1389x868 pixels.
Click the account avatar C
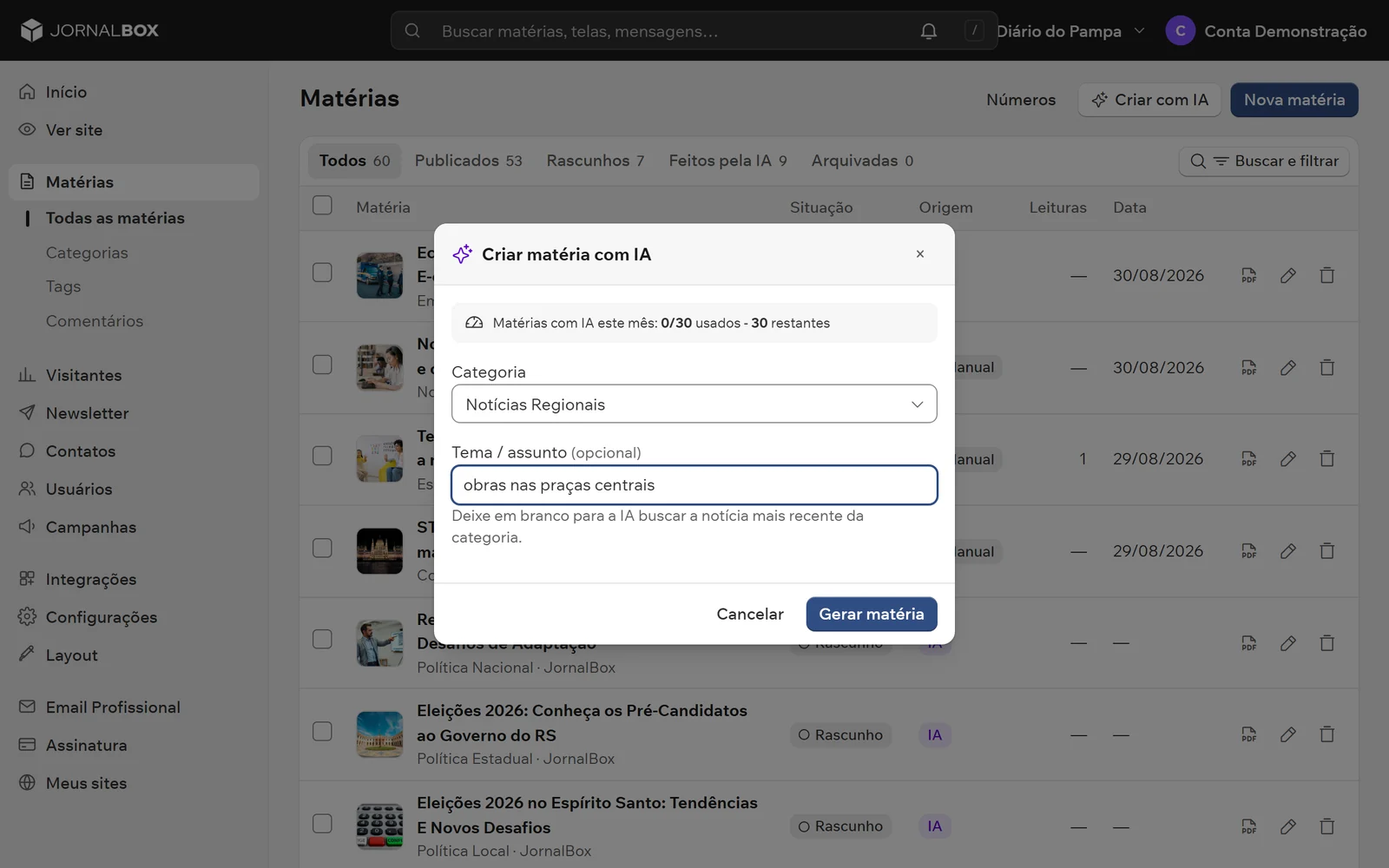tap(1180, 30)
